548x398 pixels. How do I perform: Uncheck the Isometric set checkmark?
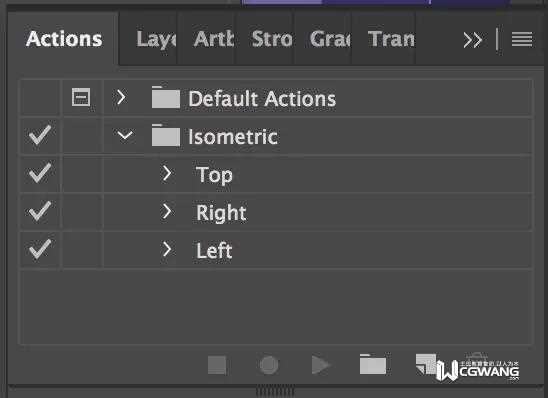click(40, 135)
